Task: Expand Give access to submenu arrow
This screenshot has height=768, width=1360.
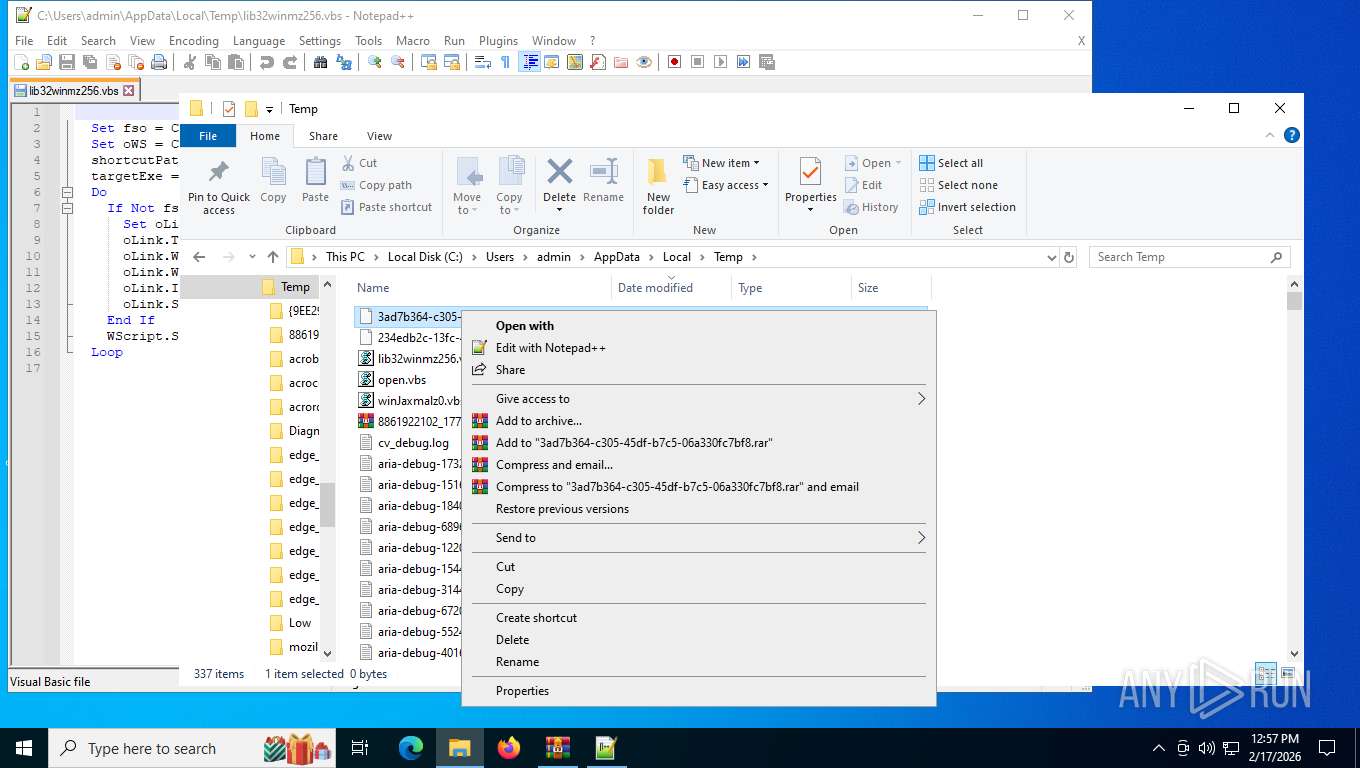Action: tap(921, 399)
